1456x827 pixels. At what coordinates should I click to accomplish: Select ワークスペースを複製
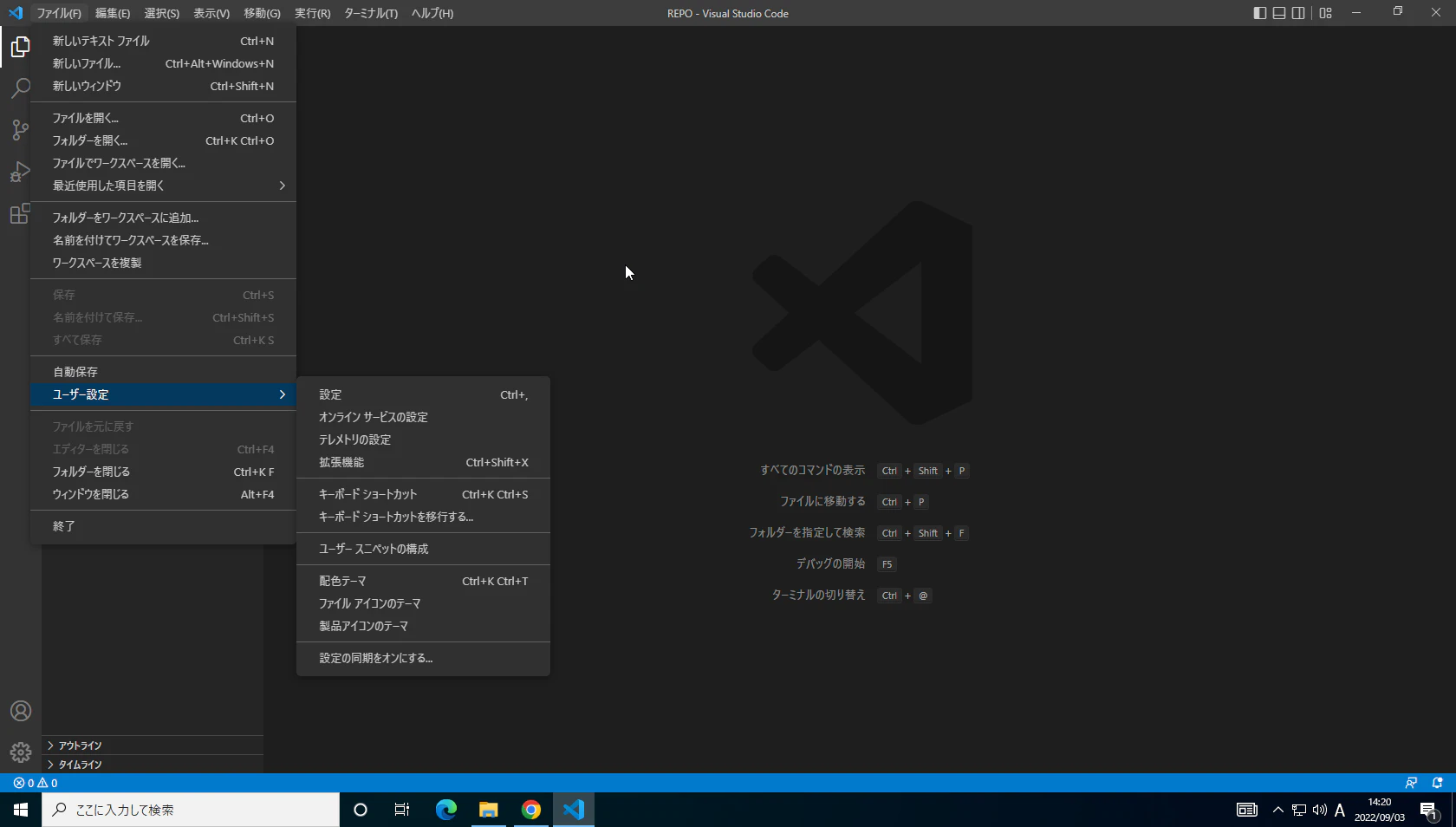(164, 263)
